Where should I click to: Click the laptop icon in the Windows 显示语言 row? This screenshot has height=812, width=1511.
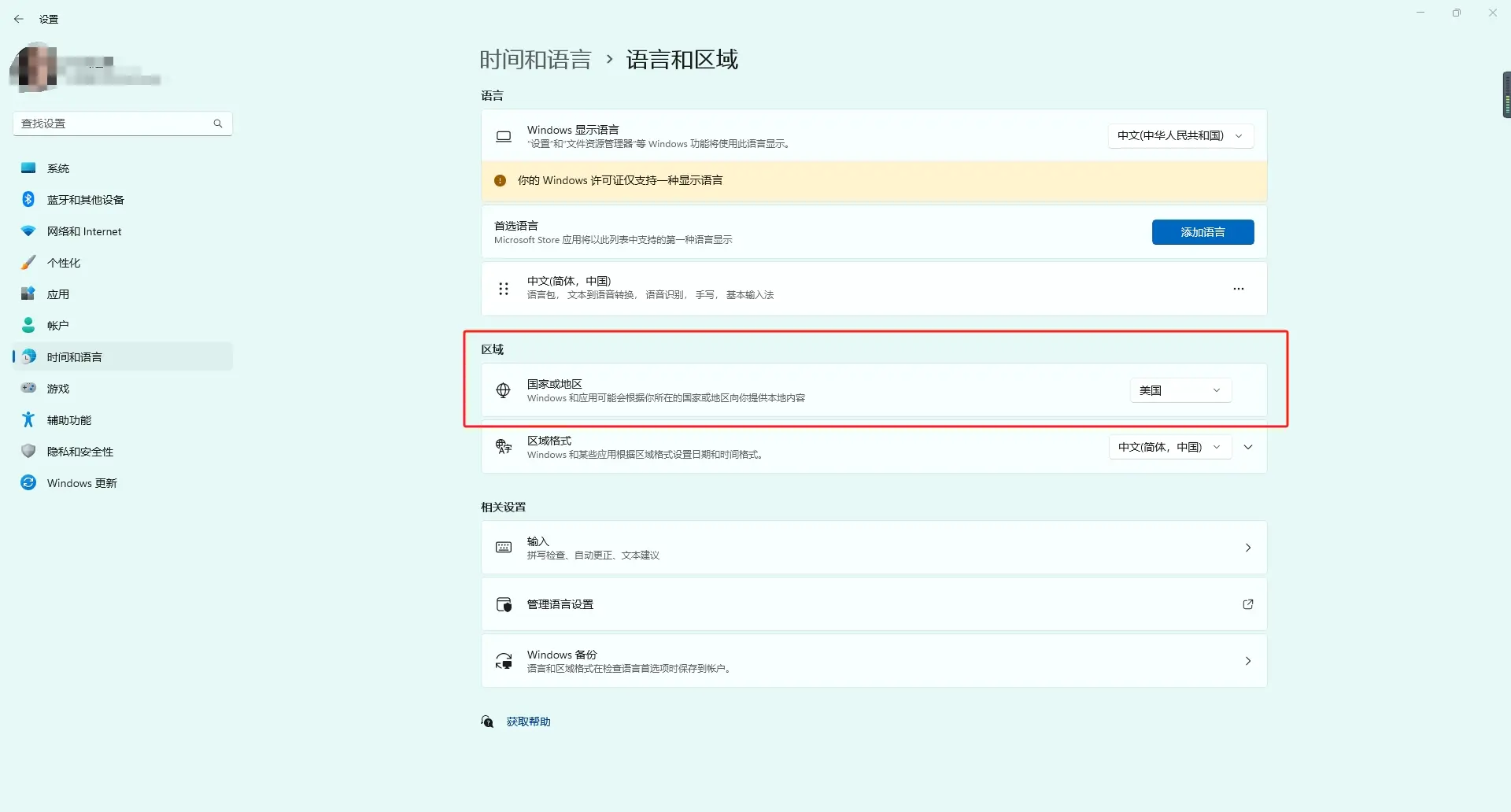504,136
